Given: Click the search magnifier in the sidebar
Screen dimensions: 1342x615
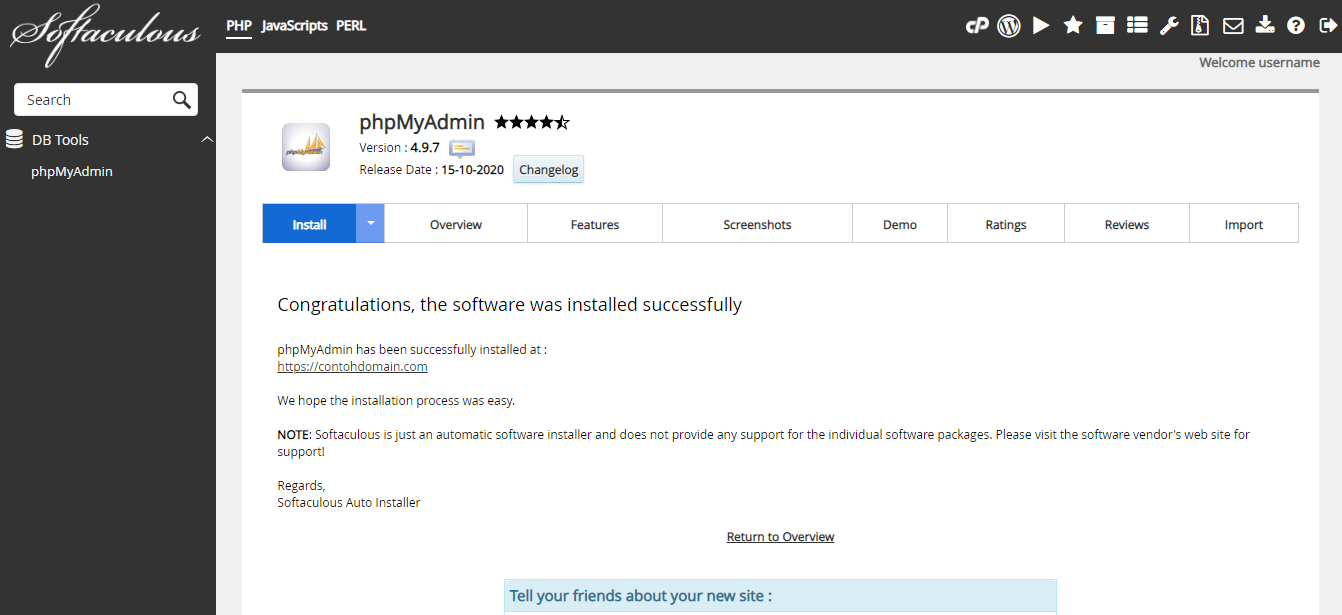Looking at the screenshot, I should 181,99.
